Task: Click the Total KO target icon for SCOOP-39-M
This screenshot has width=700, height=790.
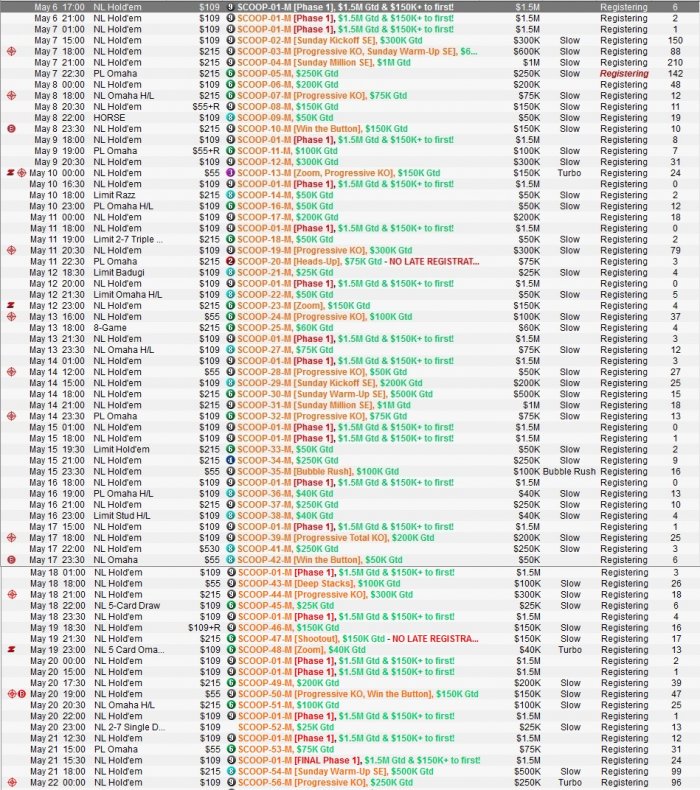Action: point(12,538)
